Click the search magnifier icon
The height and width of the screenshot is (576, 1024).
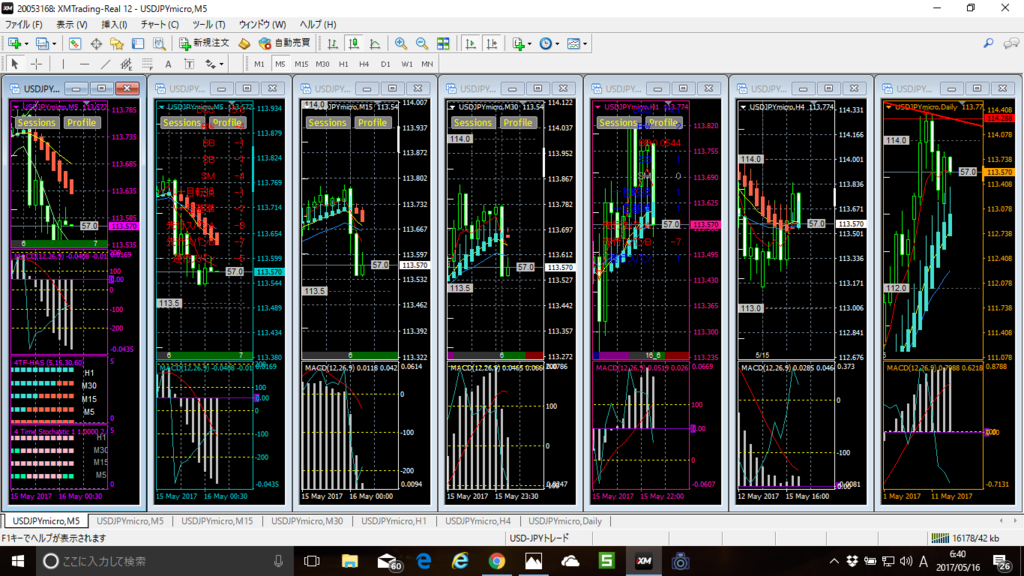click(x=988, y=44)
